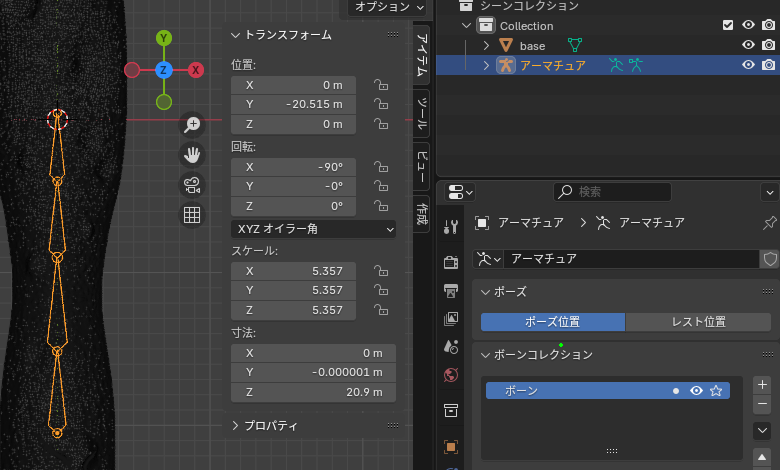Click the zoom view magnifier icon
Screen dimensions: 780x470
(x=191, y=125)
